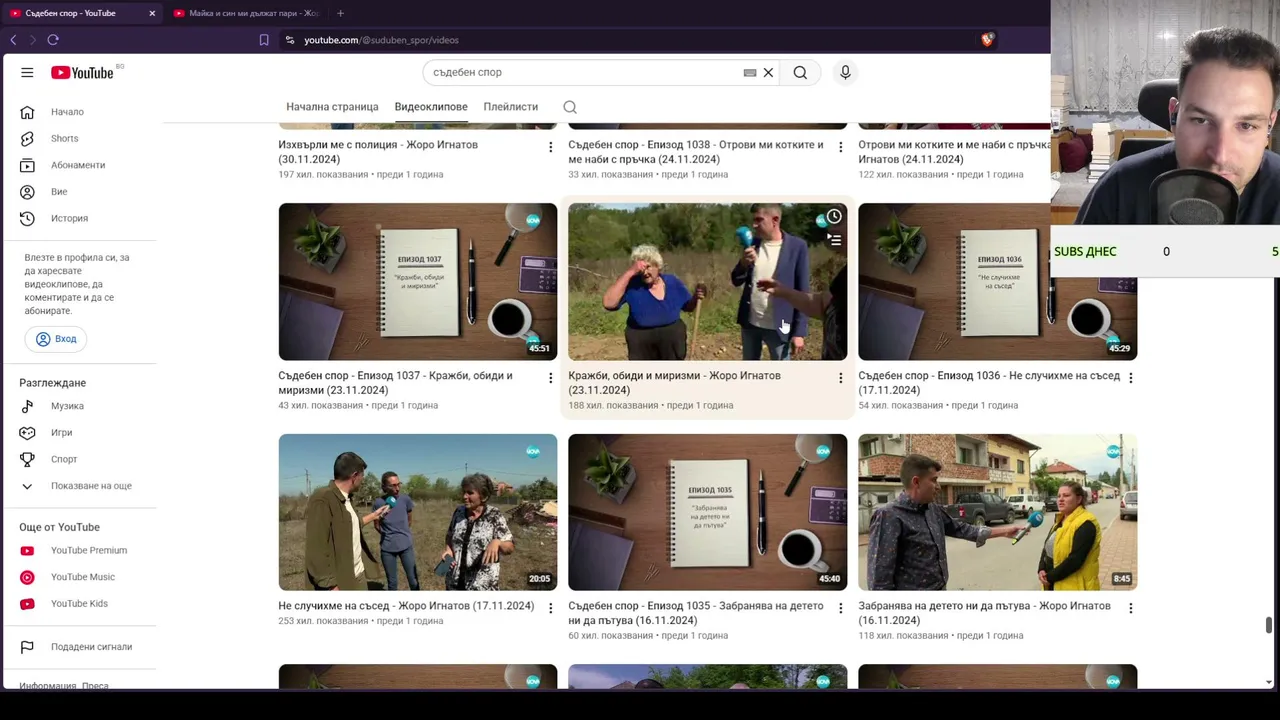Viewport: 1280px width, 720px height.
Task: Open the YouTube guide hamburger menu
Action: click(27, 72)
